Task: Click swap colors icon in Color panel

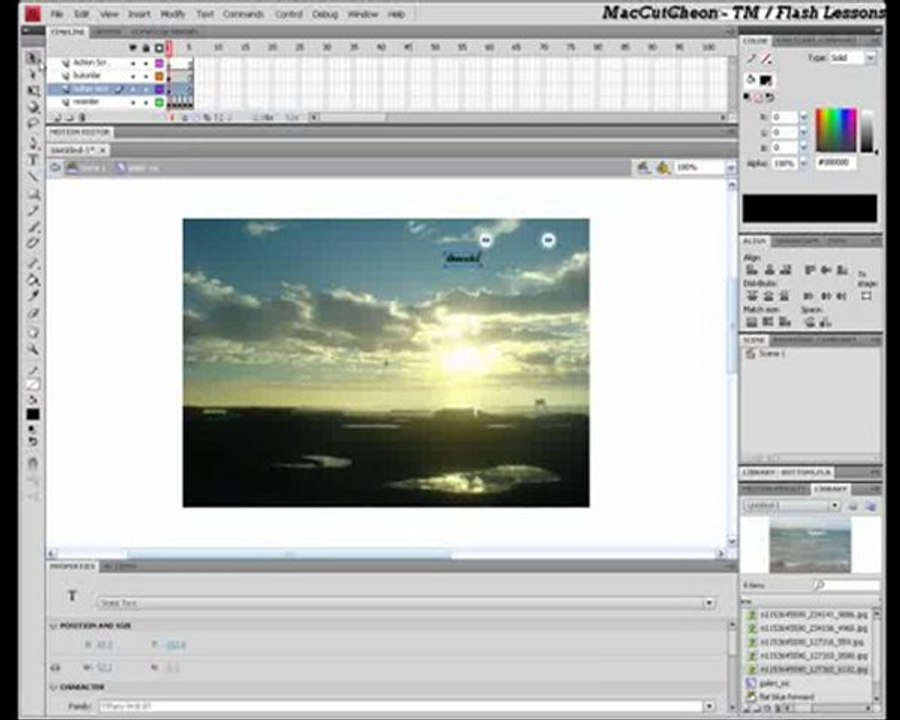Action: click(770, 98)
